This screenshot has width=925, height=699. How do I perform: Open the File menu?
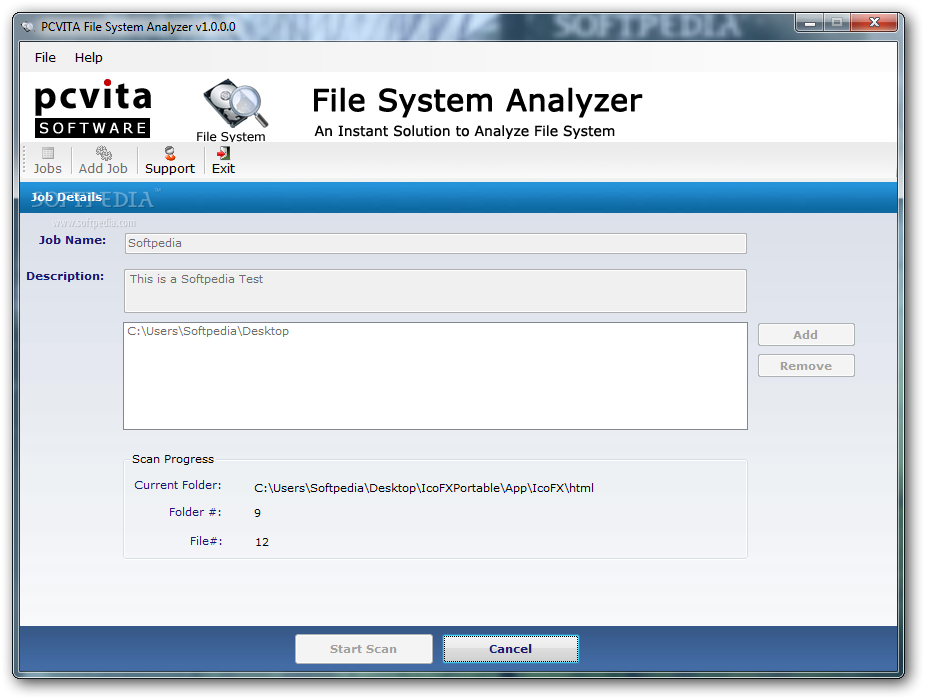(x=45, y=57)
